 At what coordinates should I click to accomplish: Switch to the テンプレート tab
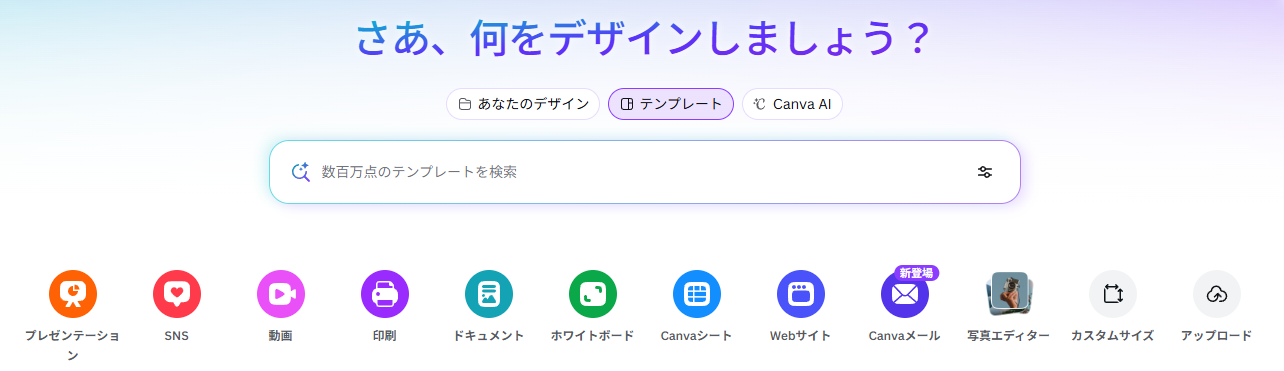671,104
